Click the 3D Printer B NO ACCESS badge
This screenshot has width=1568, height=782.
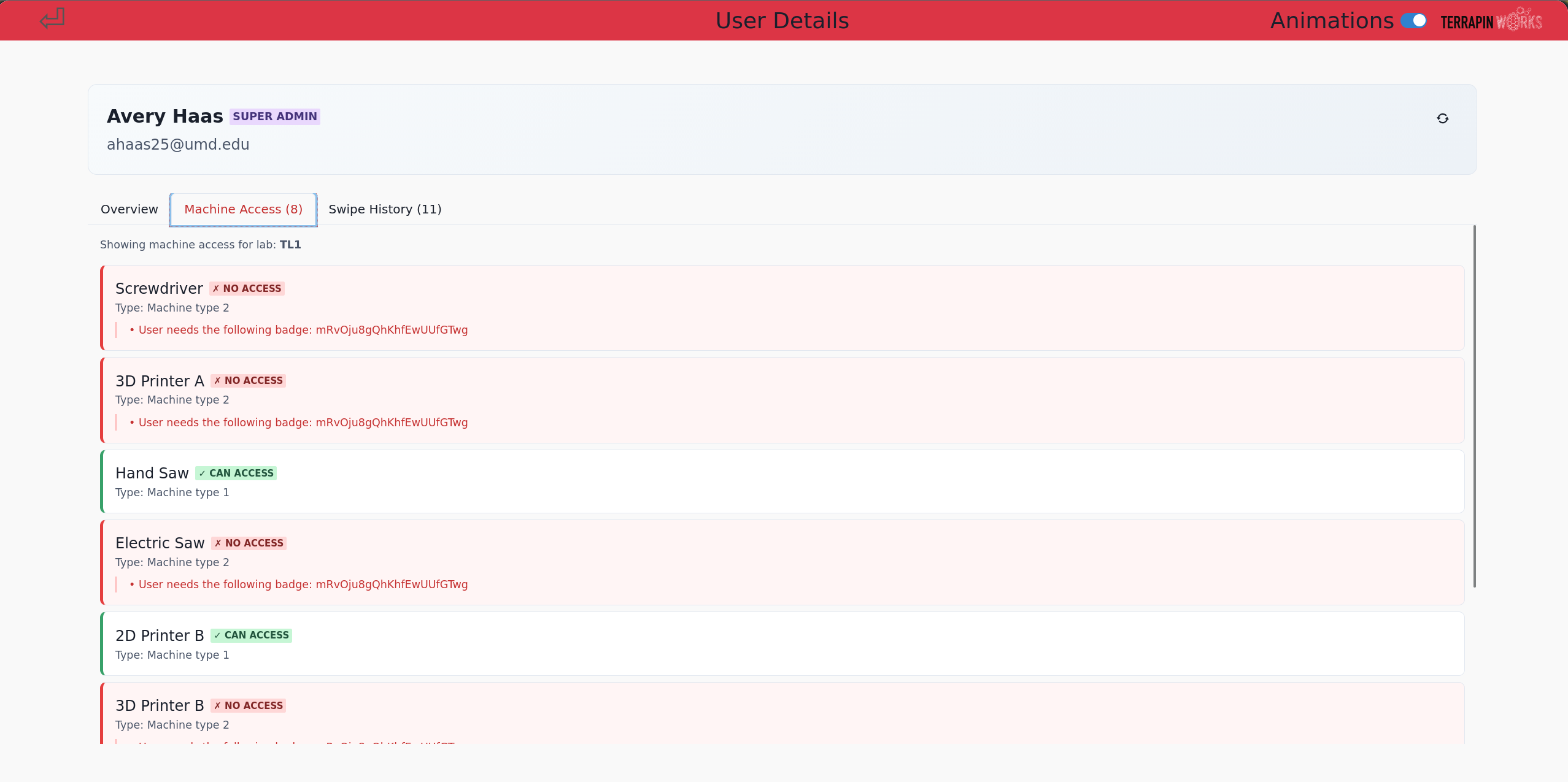click(248, 705)
